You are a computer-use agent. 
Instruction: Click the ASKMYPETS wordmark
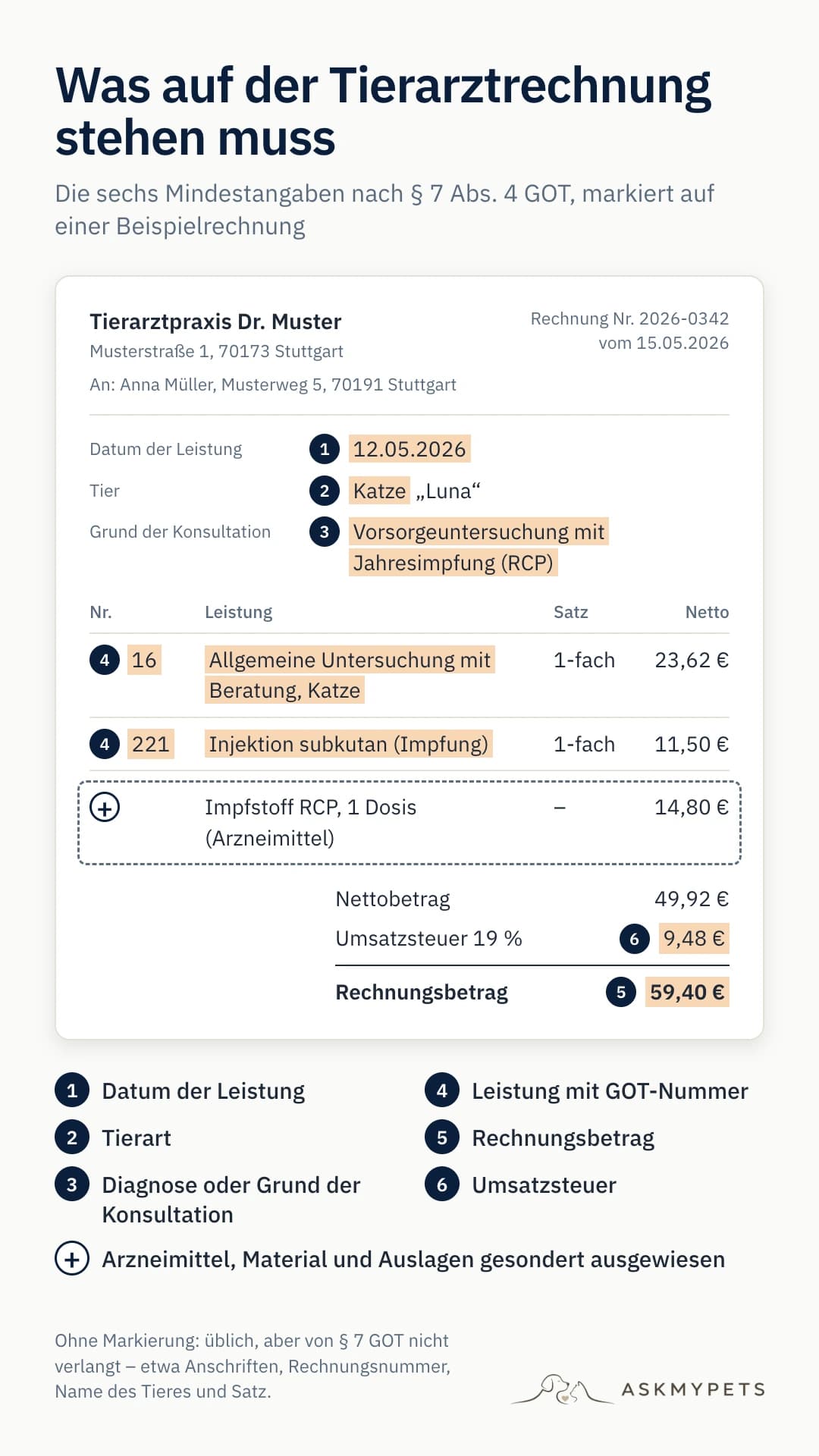pos(693,1389)
